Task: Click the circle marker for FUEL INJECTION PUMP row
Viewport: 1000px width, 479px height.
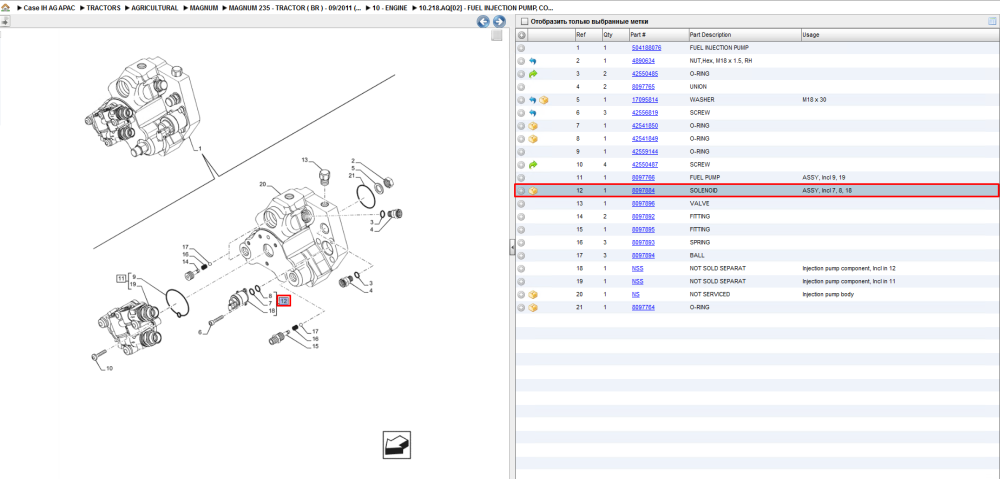Action: (x=521, y=48)
